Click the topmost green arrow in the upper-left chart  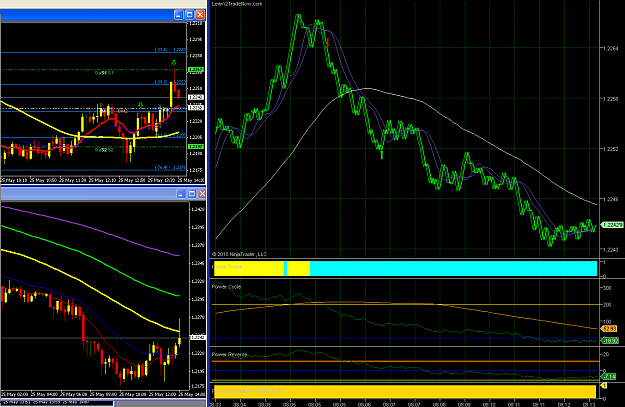coord(174,63)
